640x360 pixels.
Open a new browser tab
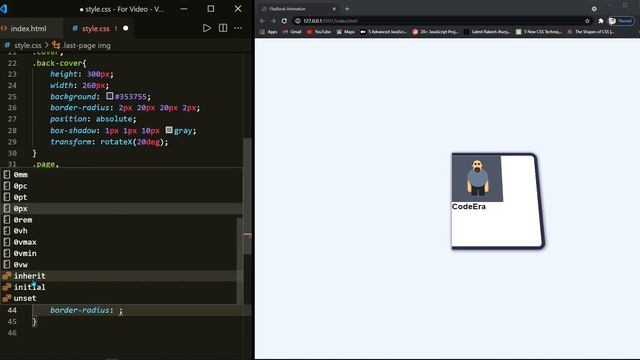(347, 9)
